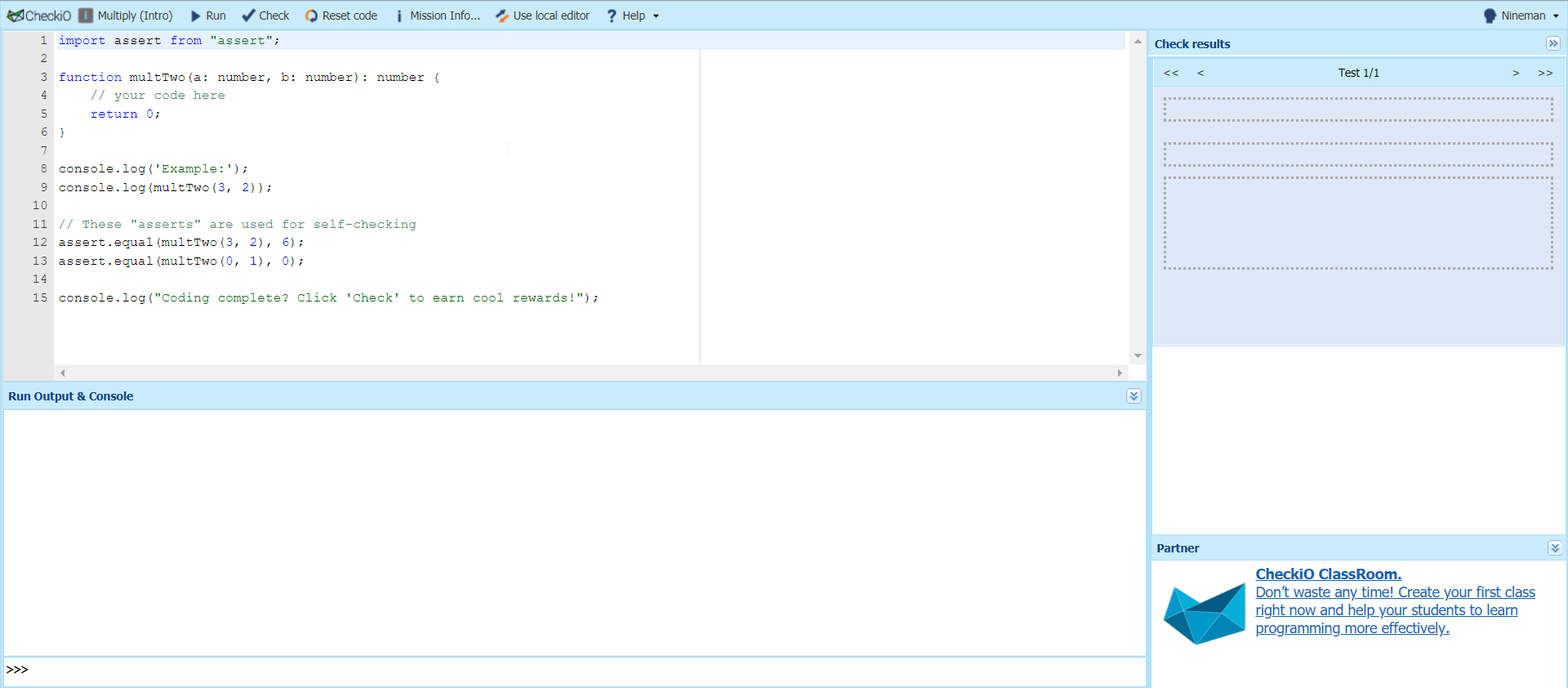1568x688 pixels.
Task: Go to the previous test result
Action: coord(1200,73)
